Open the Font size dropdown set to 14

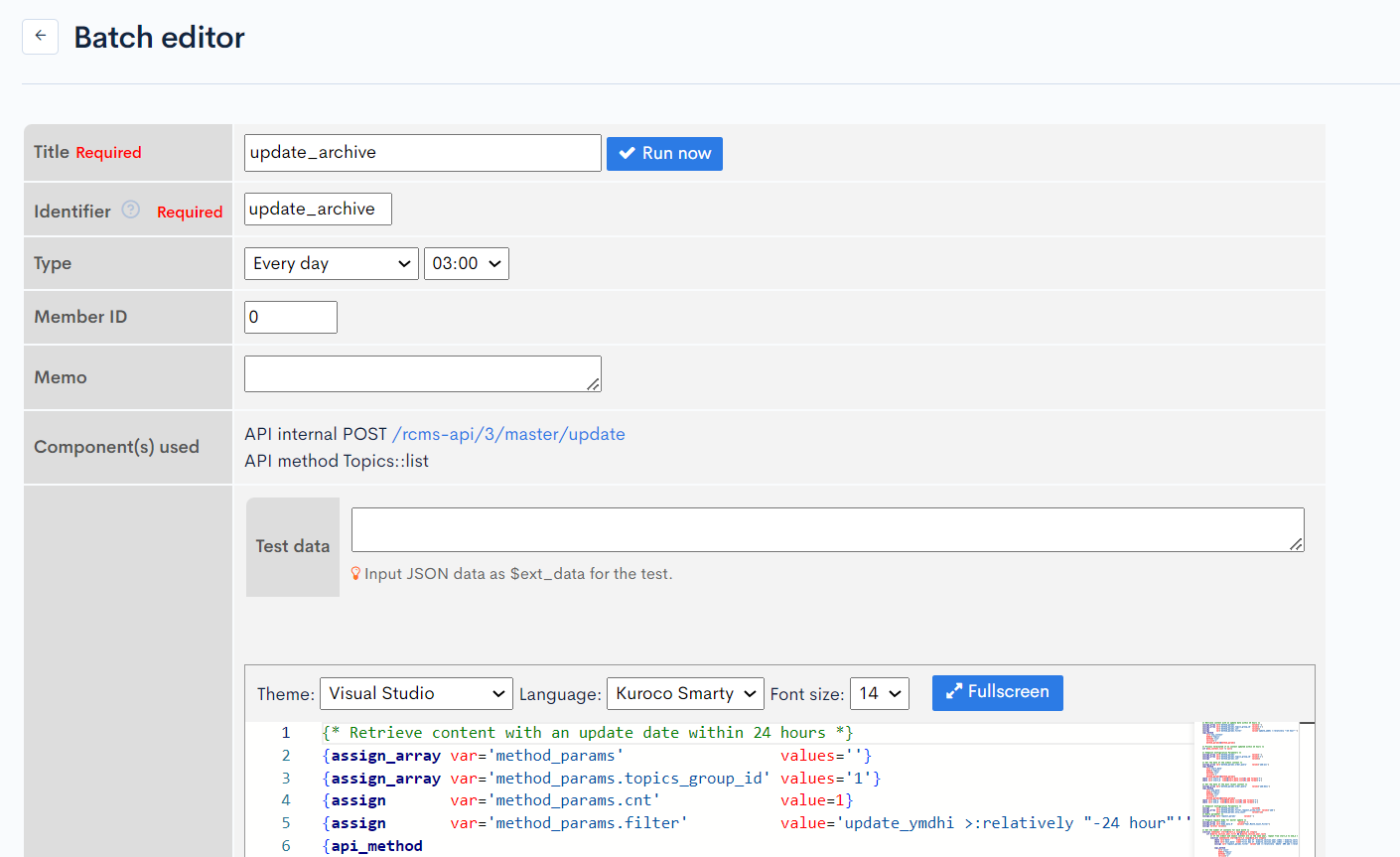[880, 693]
